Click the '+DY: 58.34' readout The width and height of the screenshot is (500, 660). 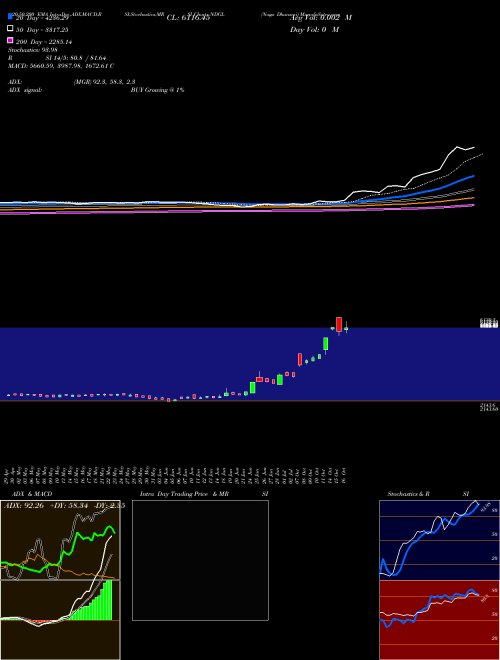(x=69, y=505)
